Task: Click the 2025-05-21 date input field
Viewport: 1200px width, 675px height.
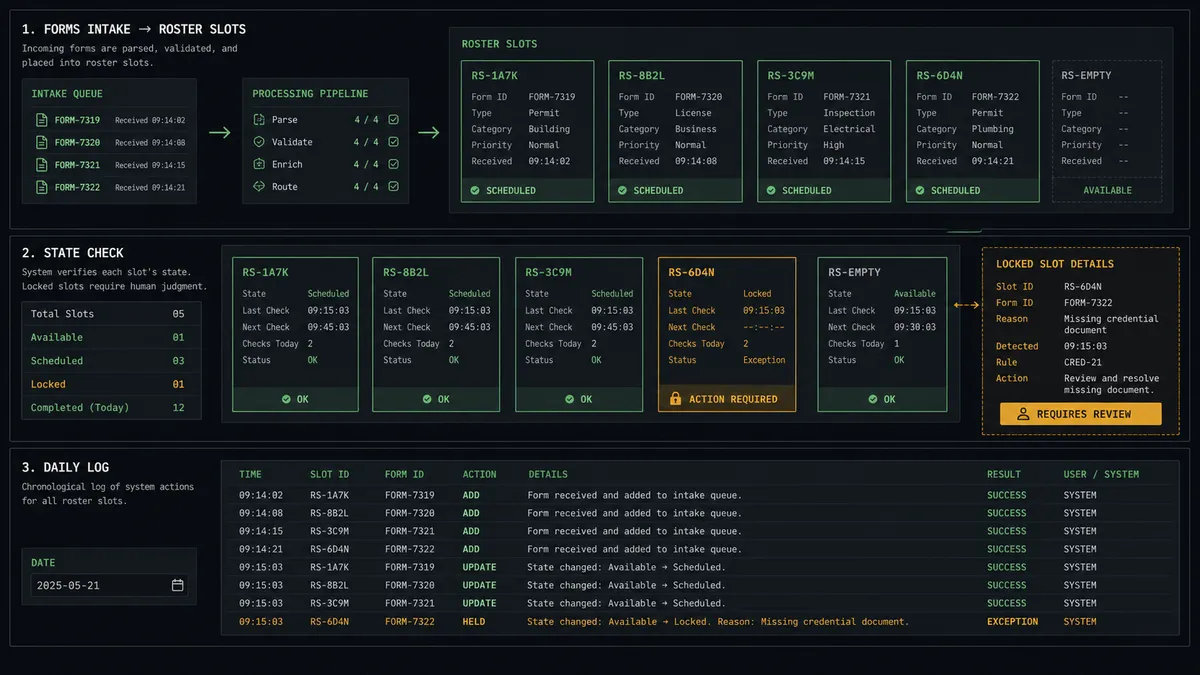Action: coord(109,585)
